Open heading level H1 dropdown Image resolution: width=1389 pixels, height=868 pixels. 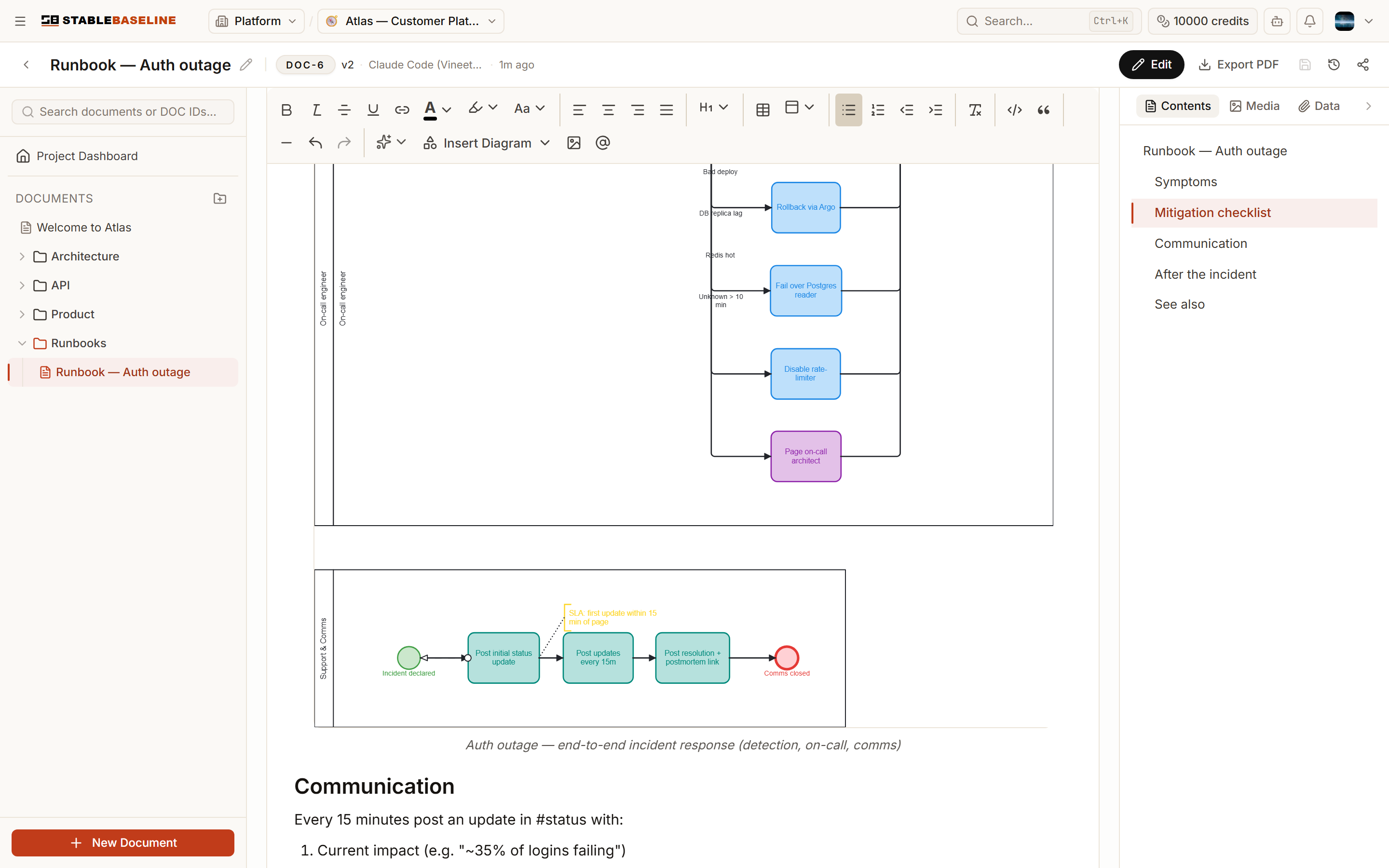713,108
